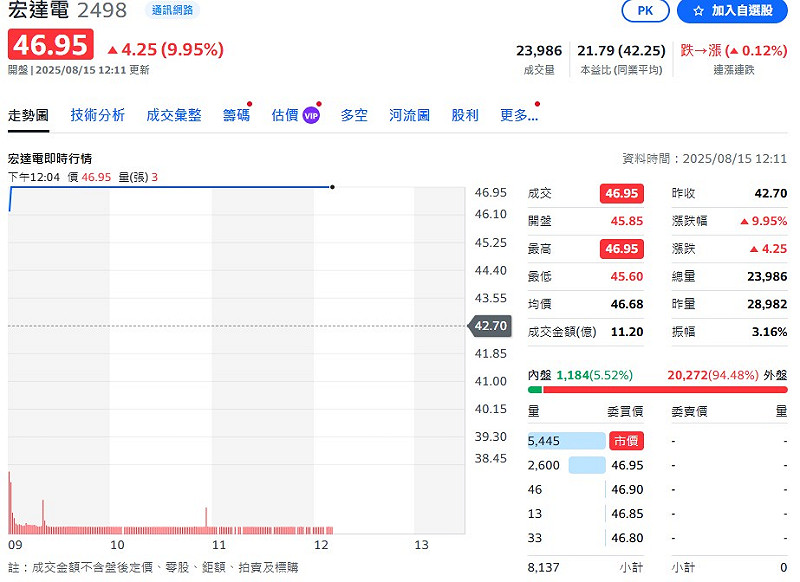Switch to the 技術分析 tab
The image size is (800, 582).
[x=97, y=115]
